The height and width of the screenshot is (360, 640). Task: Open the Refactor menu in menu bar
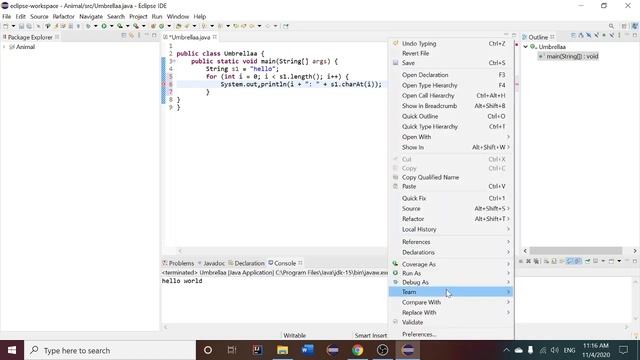tap(64, 16)
